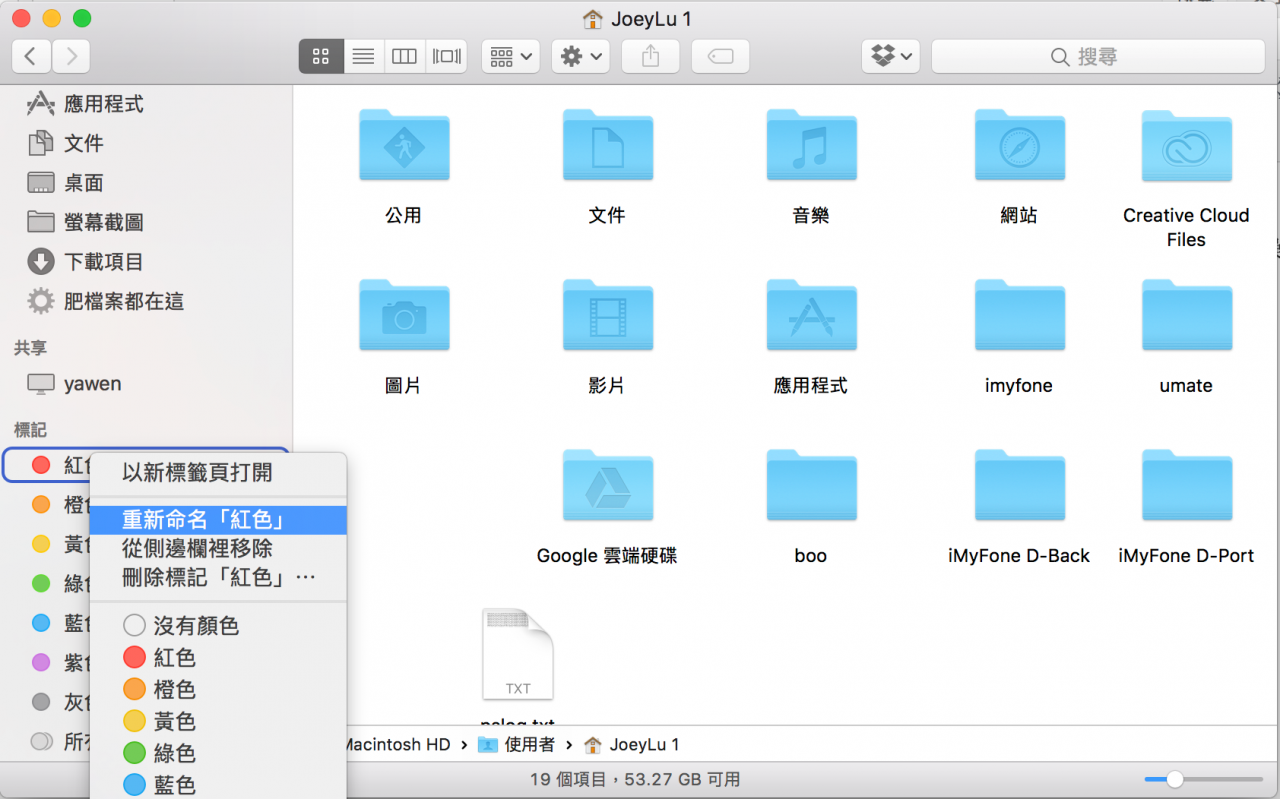Switch to column view in toolbar
The image size is (1280, 799).
(404, 57)
